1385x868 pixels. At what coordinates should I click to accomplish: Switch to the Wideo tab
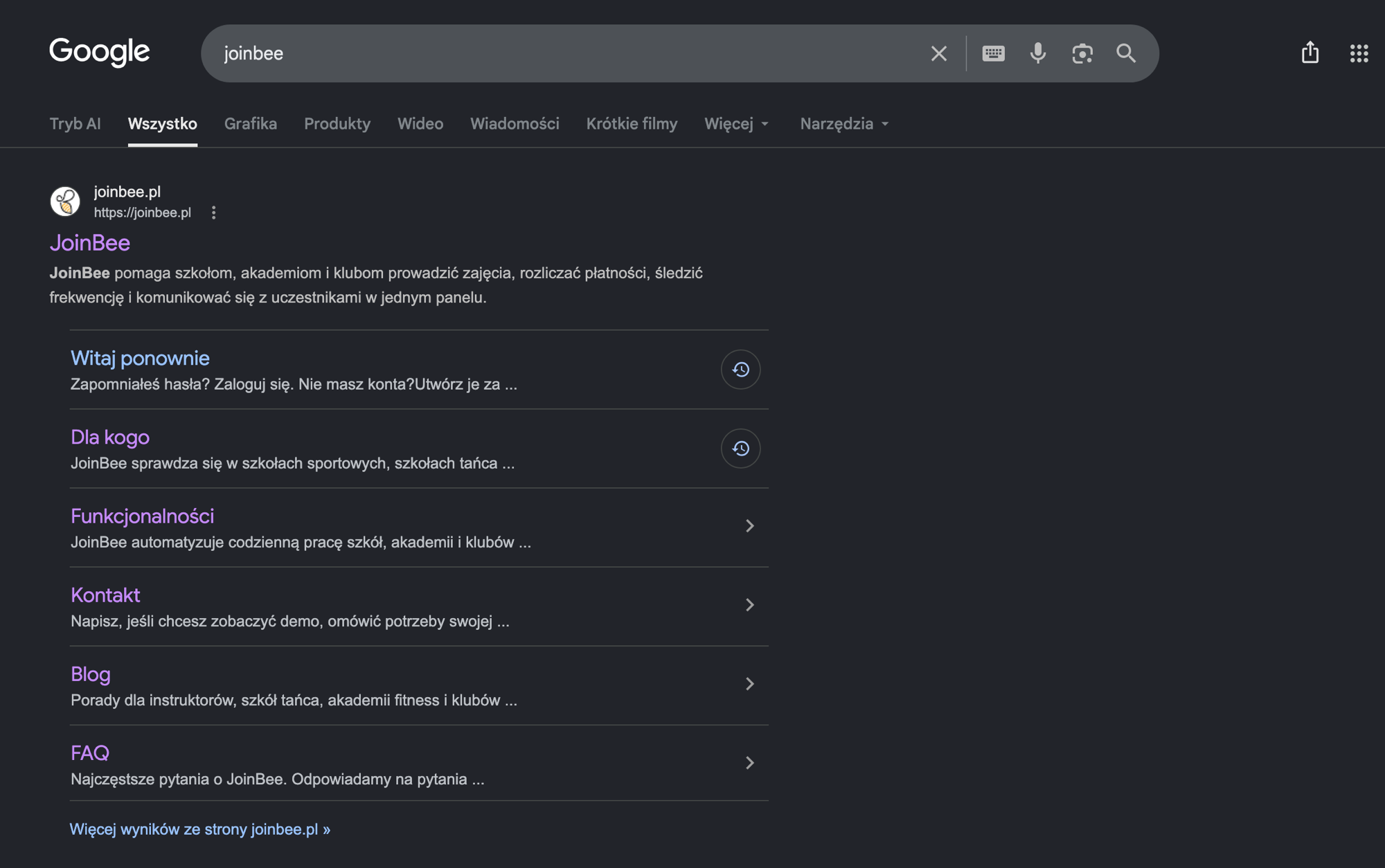pyautogui.click(x=420, y=124)
